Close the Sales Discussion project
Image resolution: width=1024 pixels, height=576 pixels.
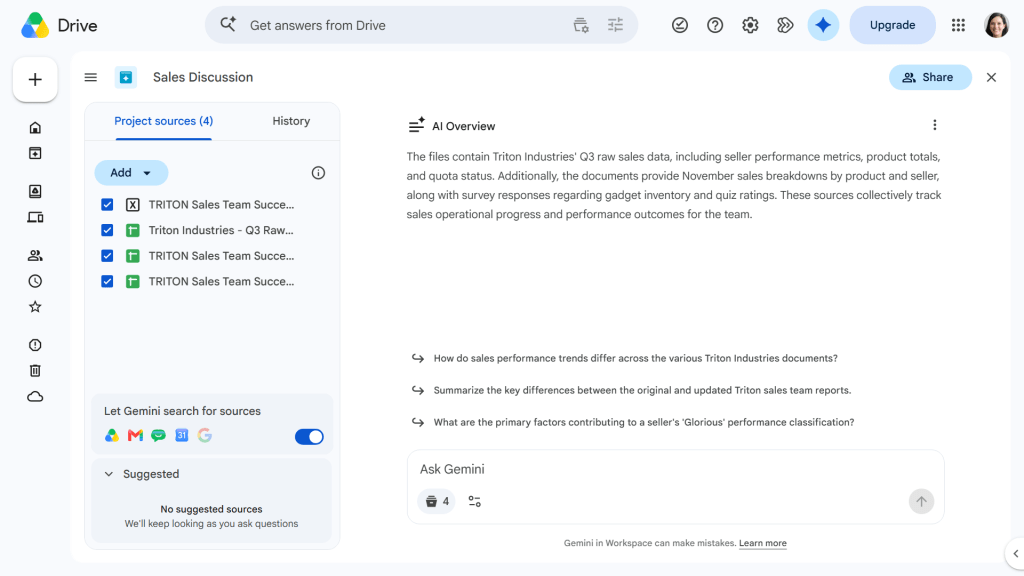click(x=991, y=77)
